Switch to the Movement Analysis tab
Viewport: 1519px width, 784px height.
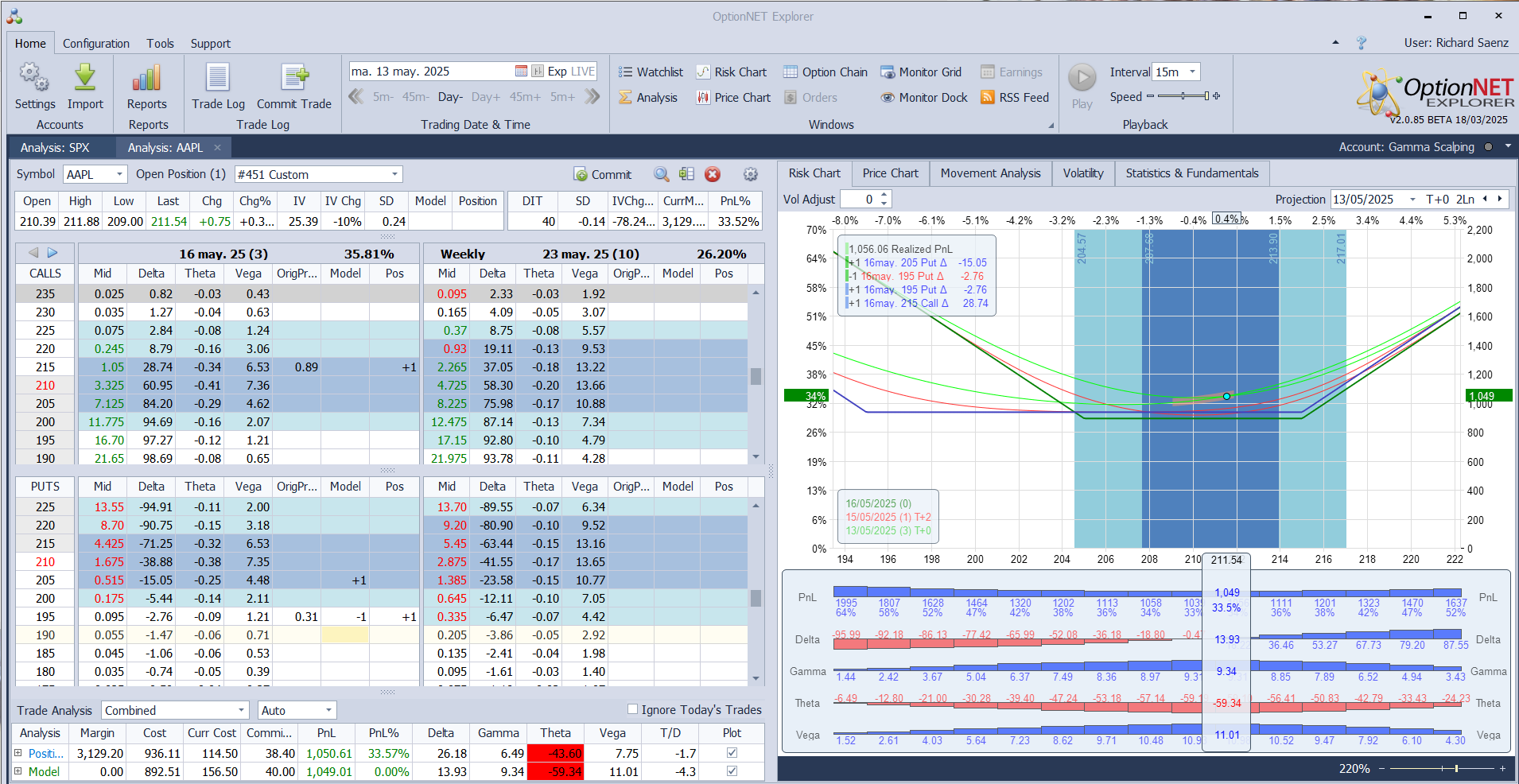click(x=990, y=173)
